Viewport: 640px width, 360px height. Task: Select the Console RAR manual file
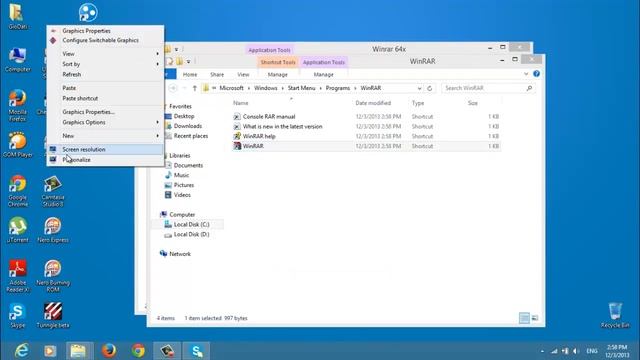click(x=269, y=117)
